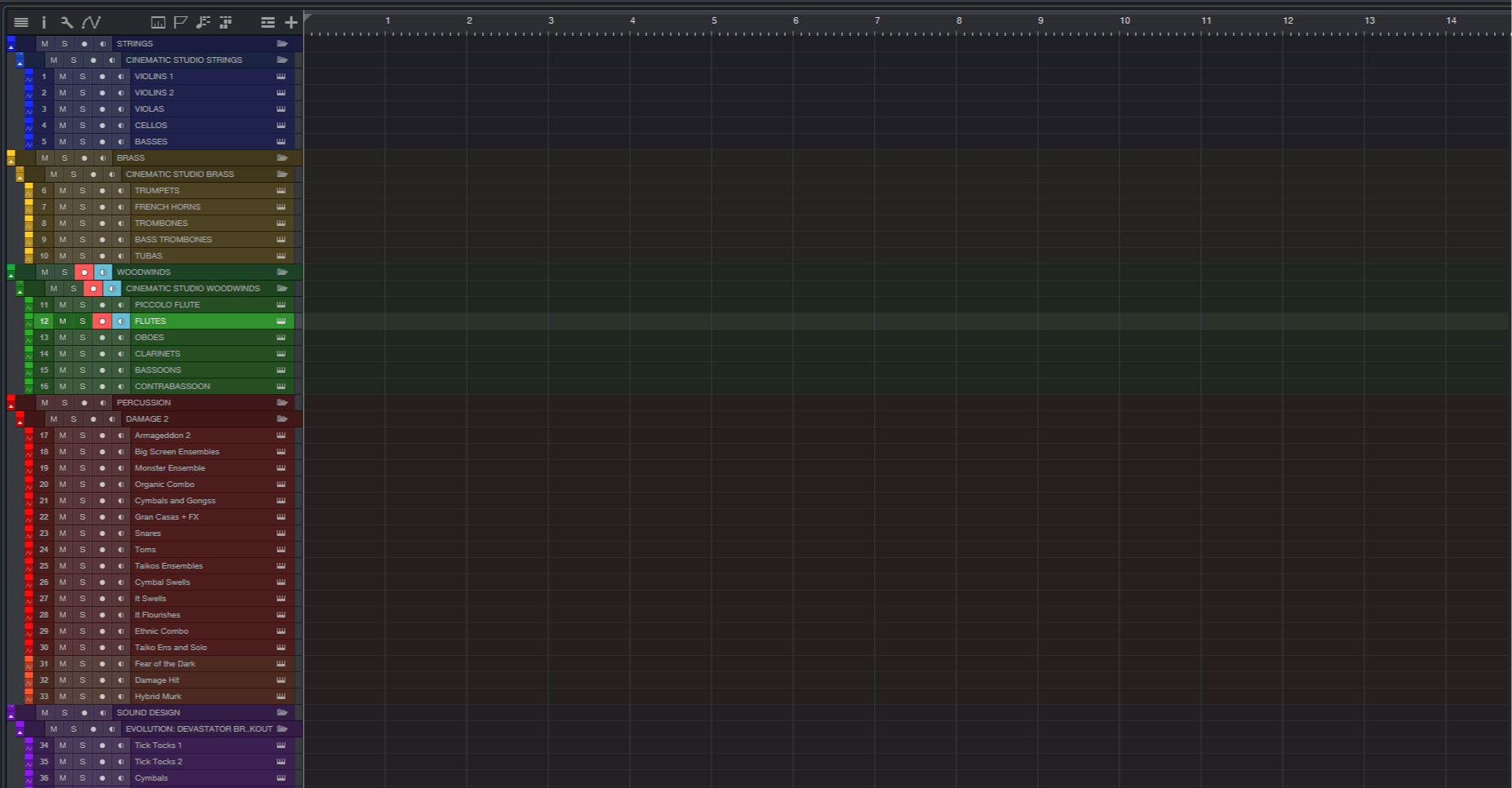The width and height of the screenshot is (1512, 788).
Task: Collapse the STRINGS folder
Action: pyautogui.click(x=11, y=47)
